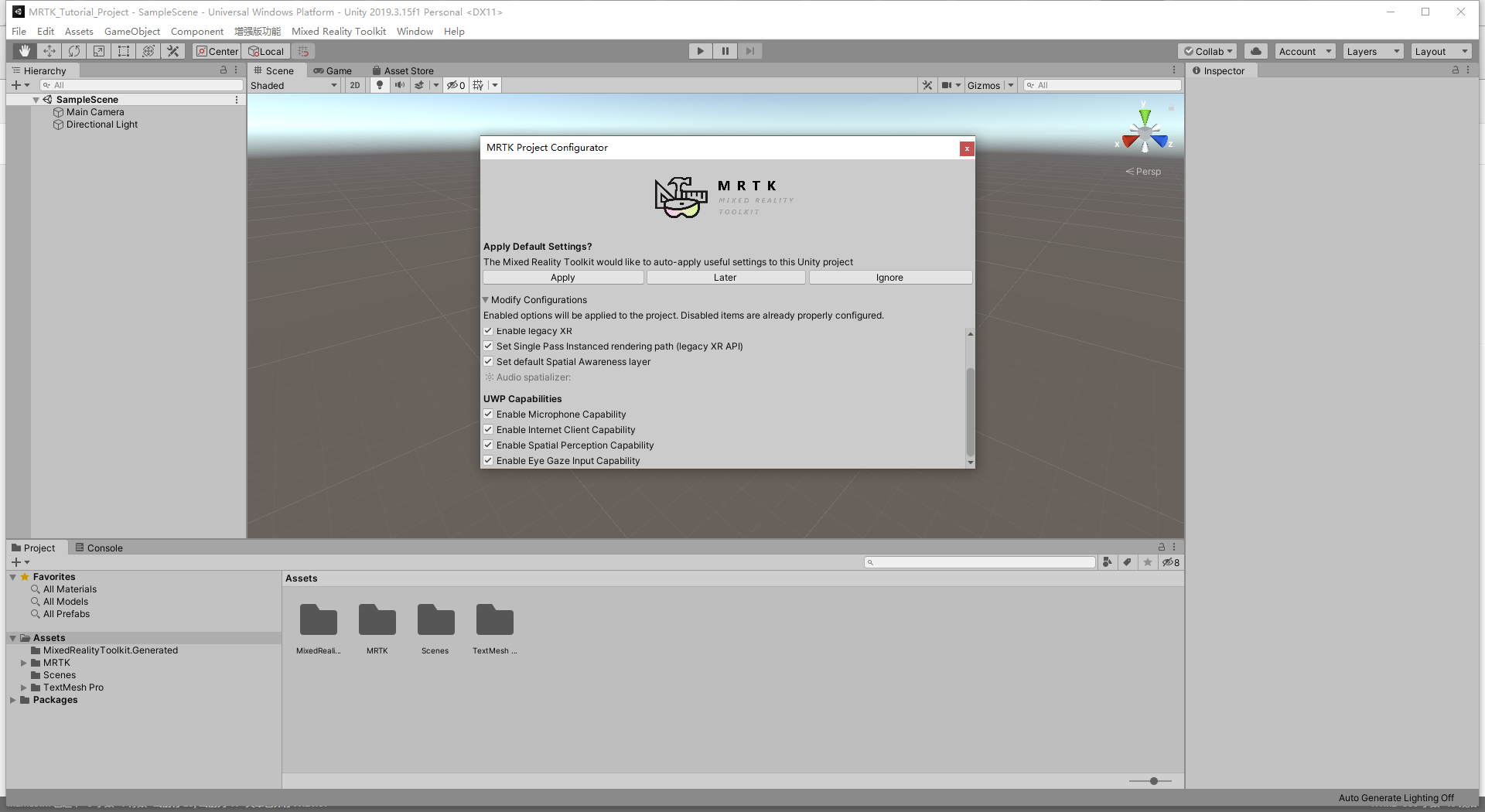Image resolution: width=1485 pixels, height=812 pixels.
Task: Open Scene component tools icon near Gizmos
Action: (x=927, y=85)
